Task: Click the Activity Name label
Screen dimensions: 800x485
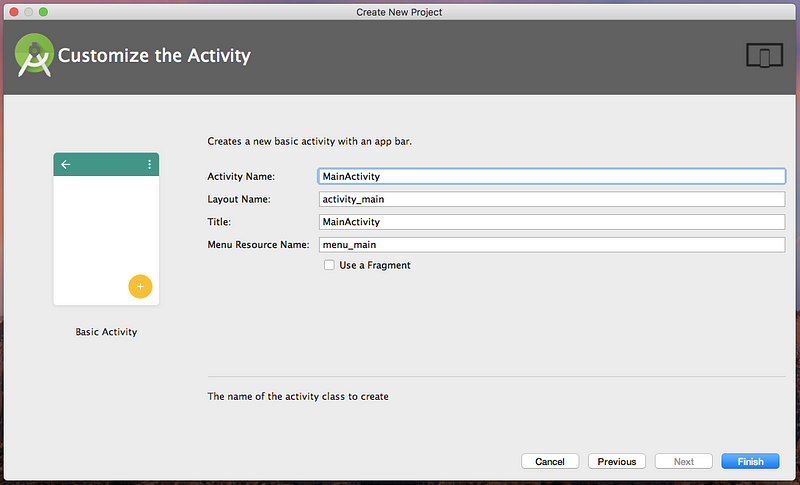Action: (x=241, y=176)
